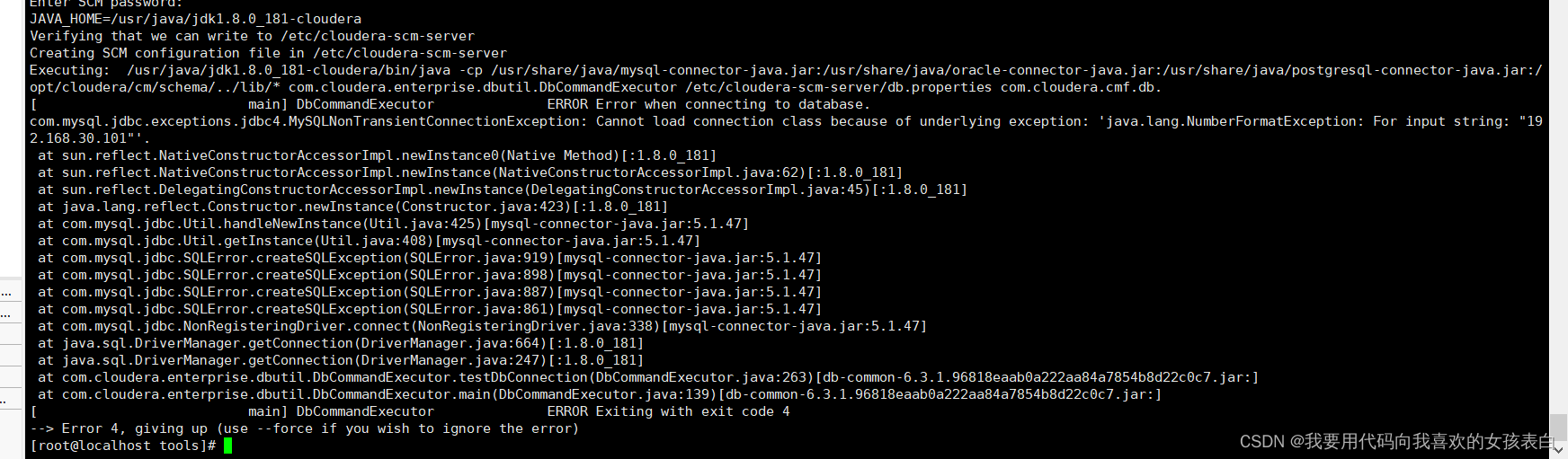Screen dimensions: 1568x459
Task: Click 'Creating SCM configuration file' line
Action: 268,53
